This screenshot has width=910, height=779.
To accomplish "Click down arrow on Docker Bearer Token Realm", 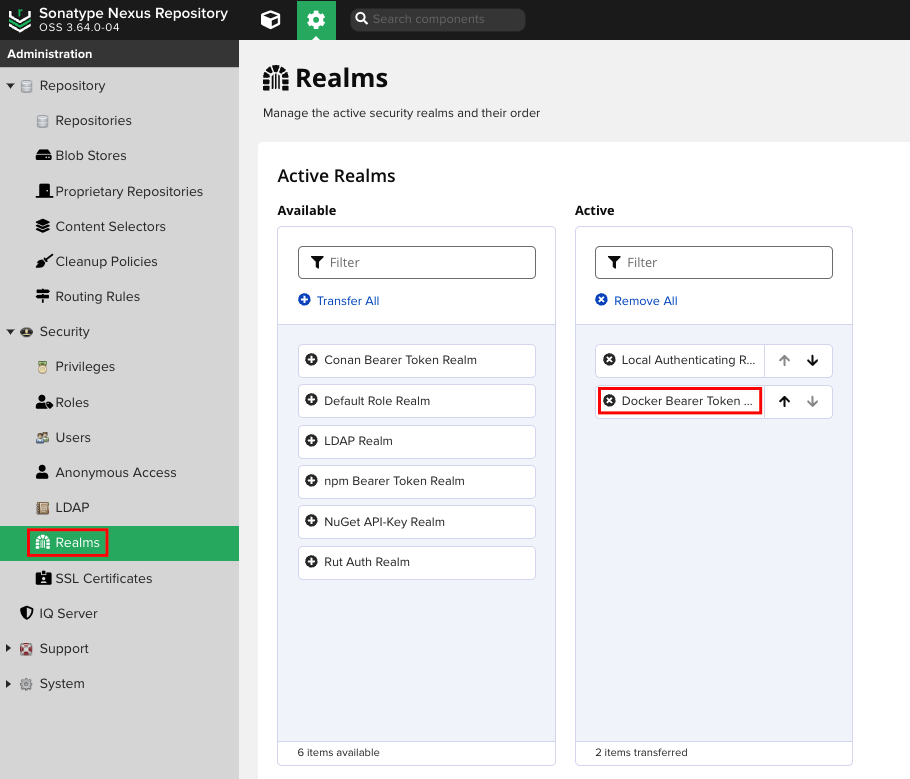I will click(x=812, y=401).
